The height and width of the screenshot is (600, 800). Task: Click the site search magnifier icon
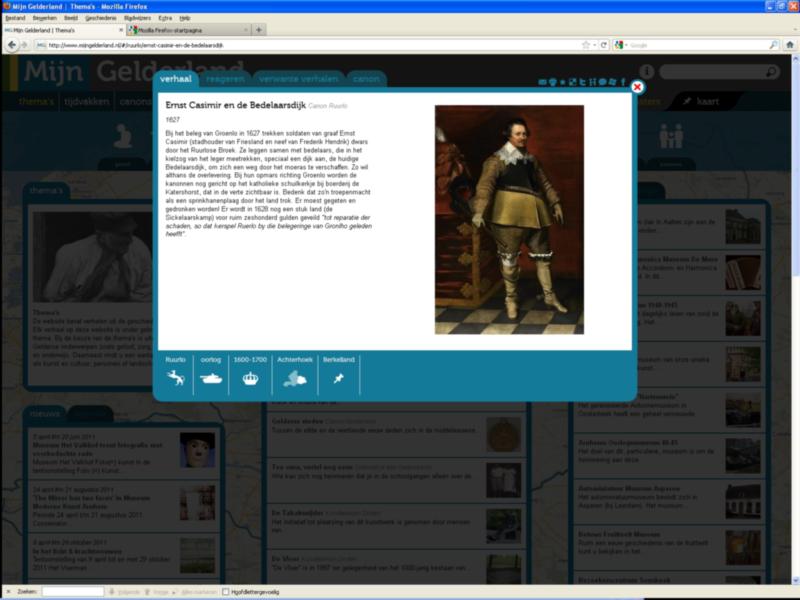[771, 72]
